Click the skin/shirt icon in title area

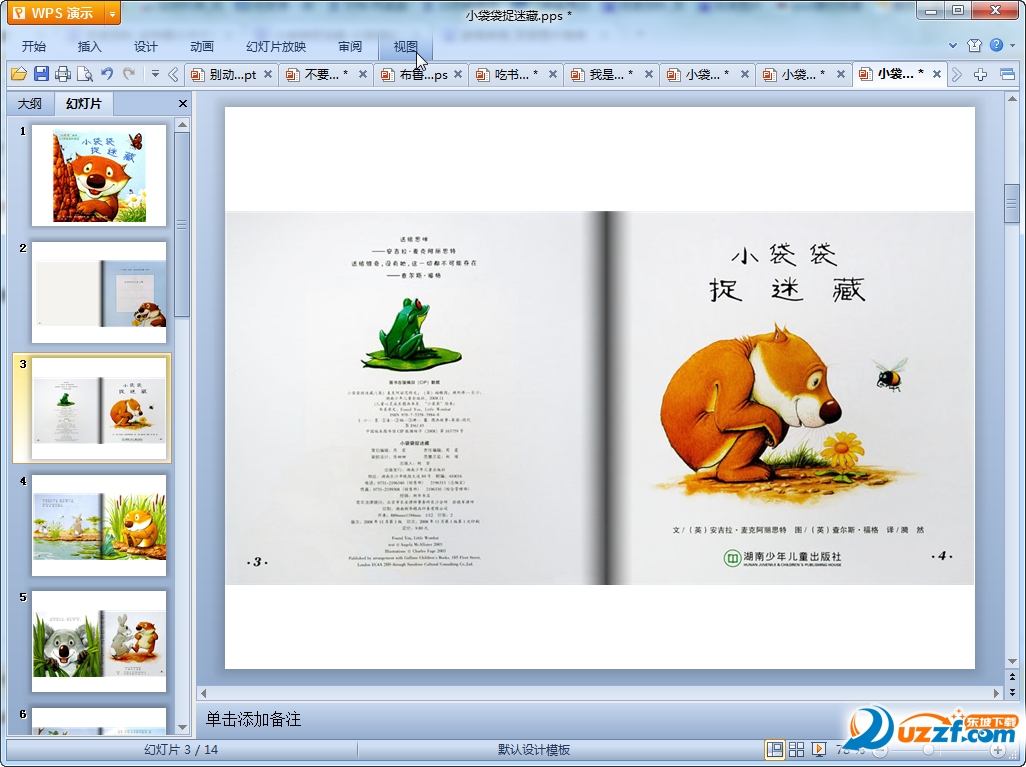point(974,45)
